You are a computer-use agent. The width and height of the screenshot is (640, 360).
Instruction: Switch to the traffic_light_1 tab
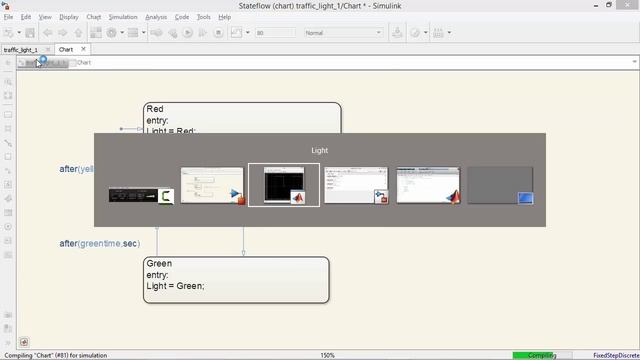[x=21, y=50]
